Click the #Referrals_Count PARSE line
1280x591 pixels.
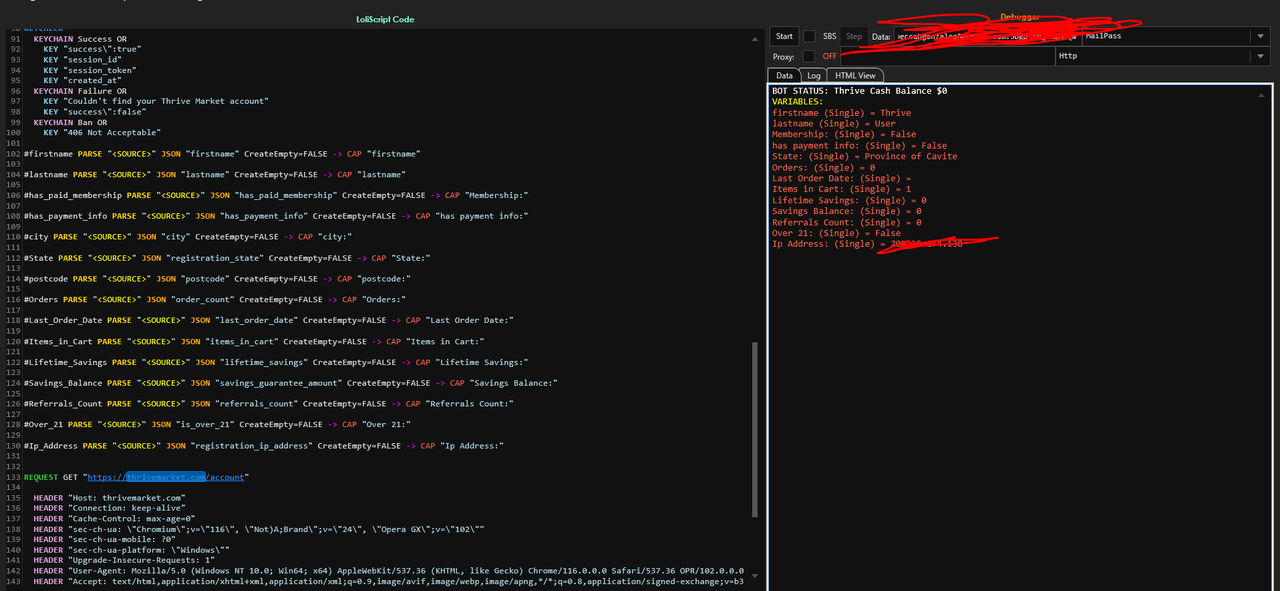pyautogui.click(x=269, y=404)
